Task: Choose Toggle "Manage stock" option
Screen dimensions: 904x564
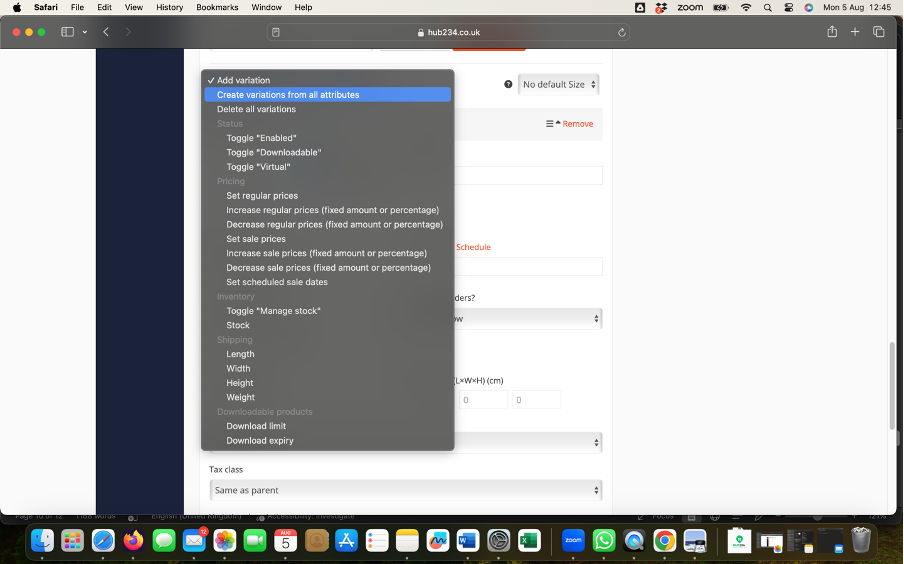Action: click(273, 311)
